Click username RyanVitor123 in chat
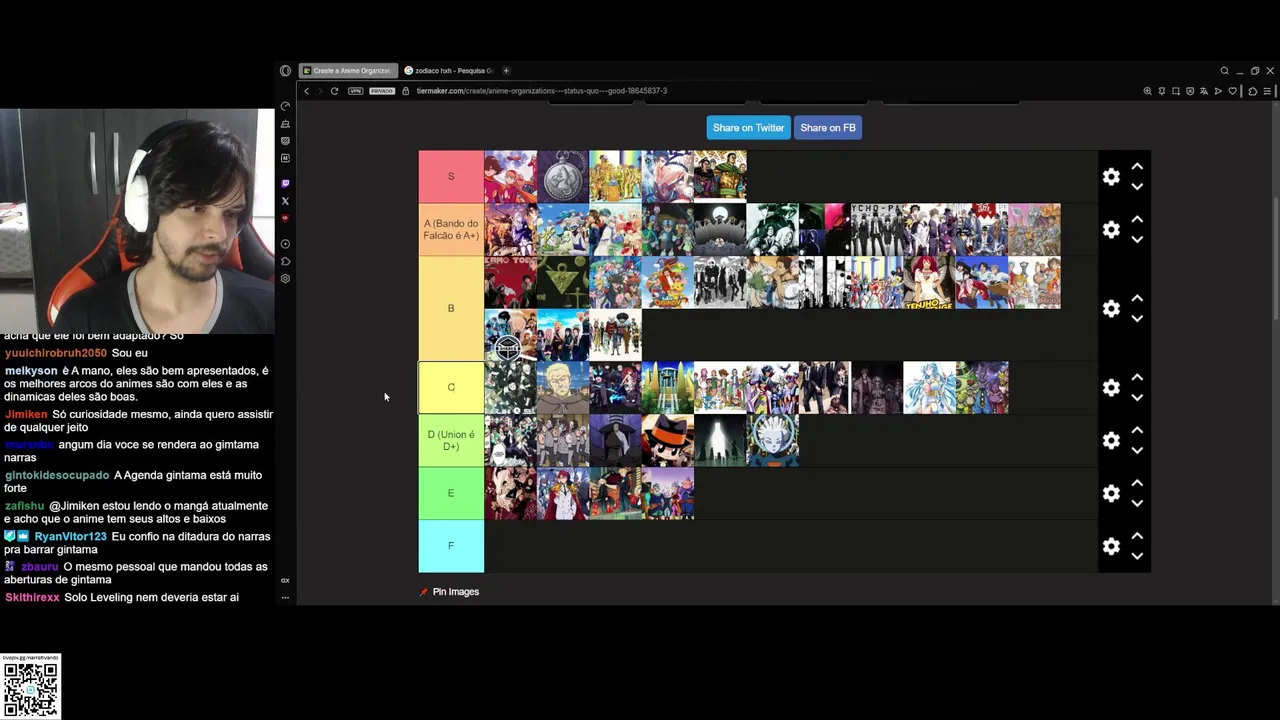 click(x=70, y=537)
